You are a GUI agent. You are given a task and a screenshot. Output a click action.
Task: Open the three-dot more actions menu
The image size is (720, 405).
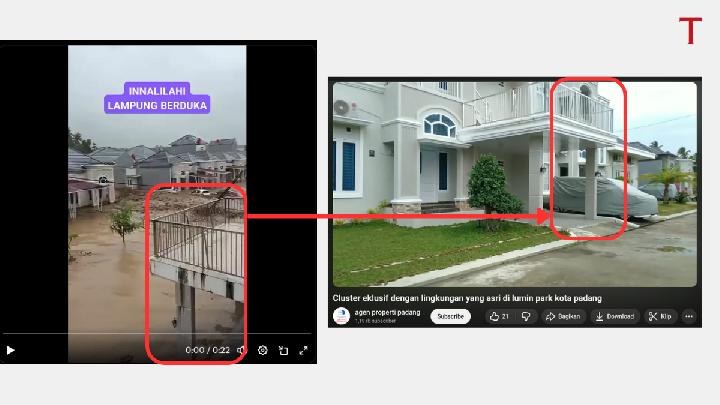(x=690, y=316)
